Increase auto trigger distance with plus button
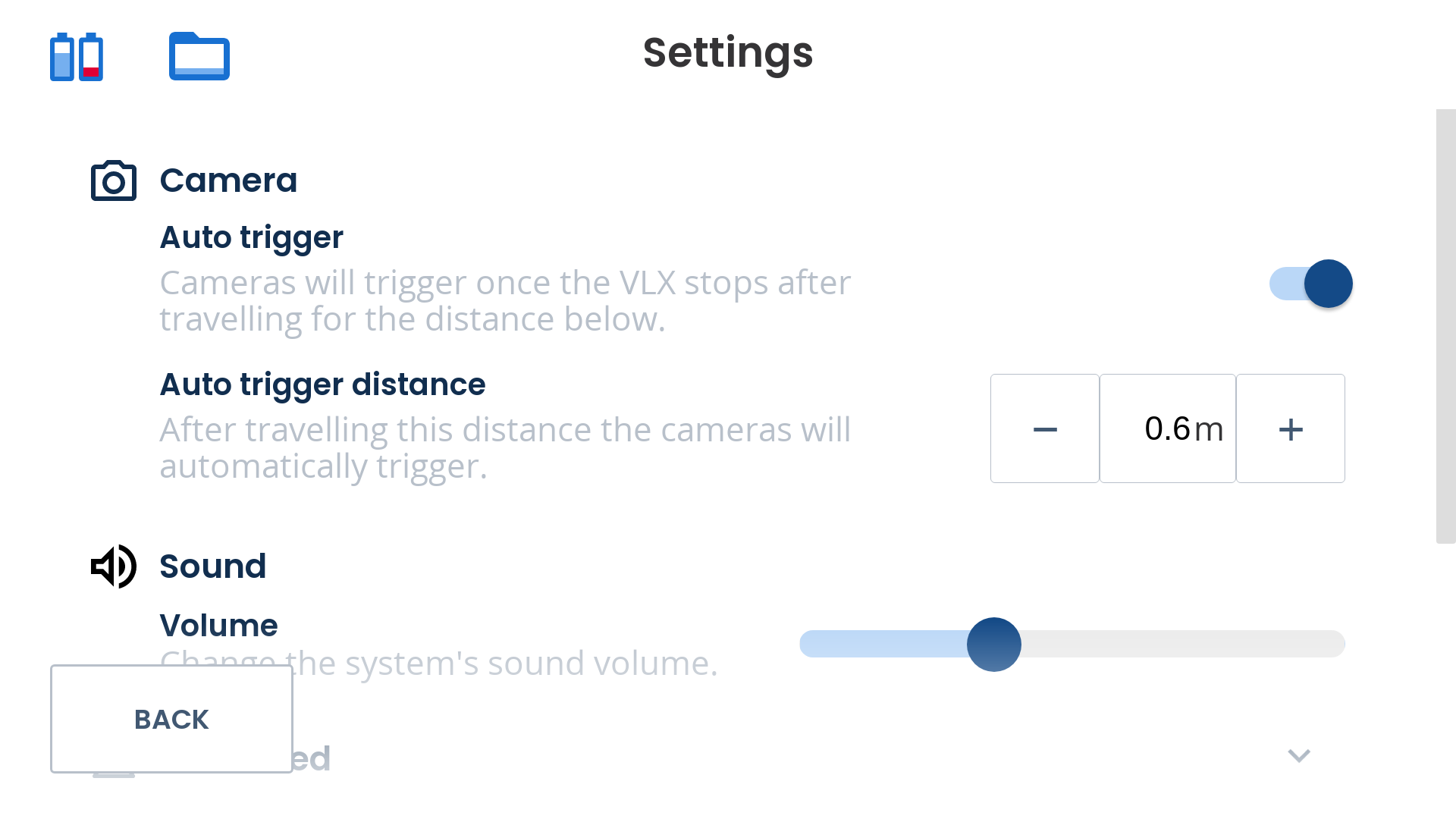The height and width of the screenshot is (819, 1456). point(1291,428)
